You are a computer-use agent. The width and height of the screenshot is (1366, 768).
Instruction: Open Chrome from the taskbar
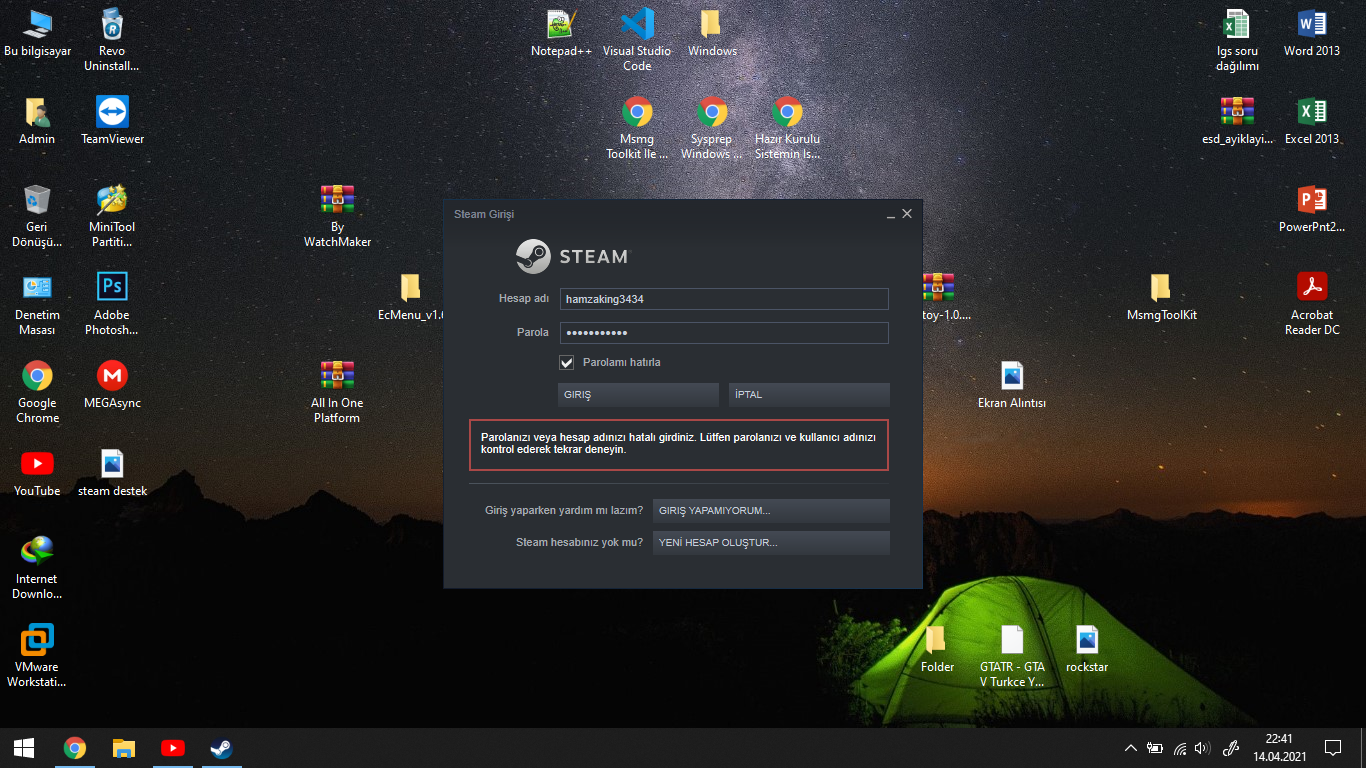click(x=74, y=748)
